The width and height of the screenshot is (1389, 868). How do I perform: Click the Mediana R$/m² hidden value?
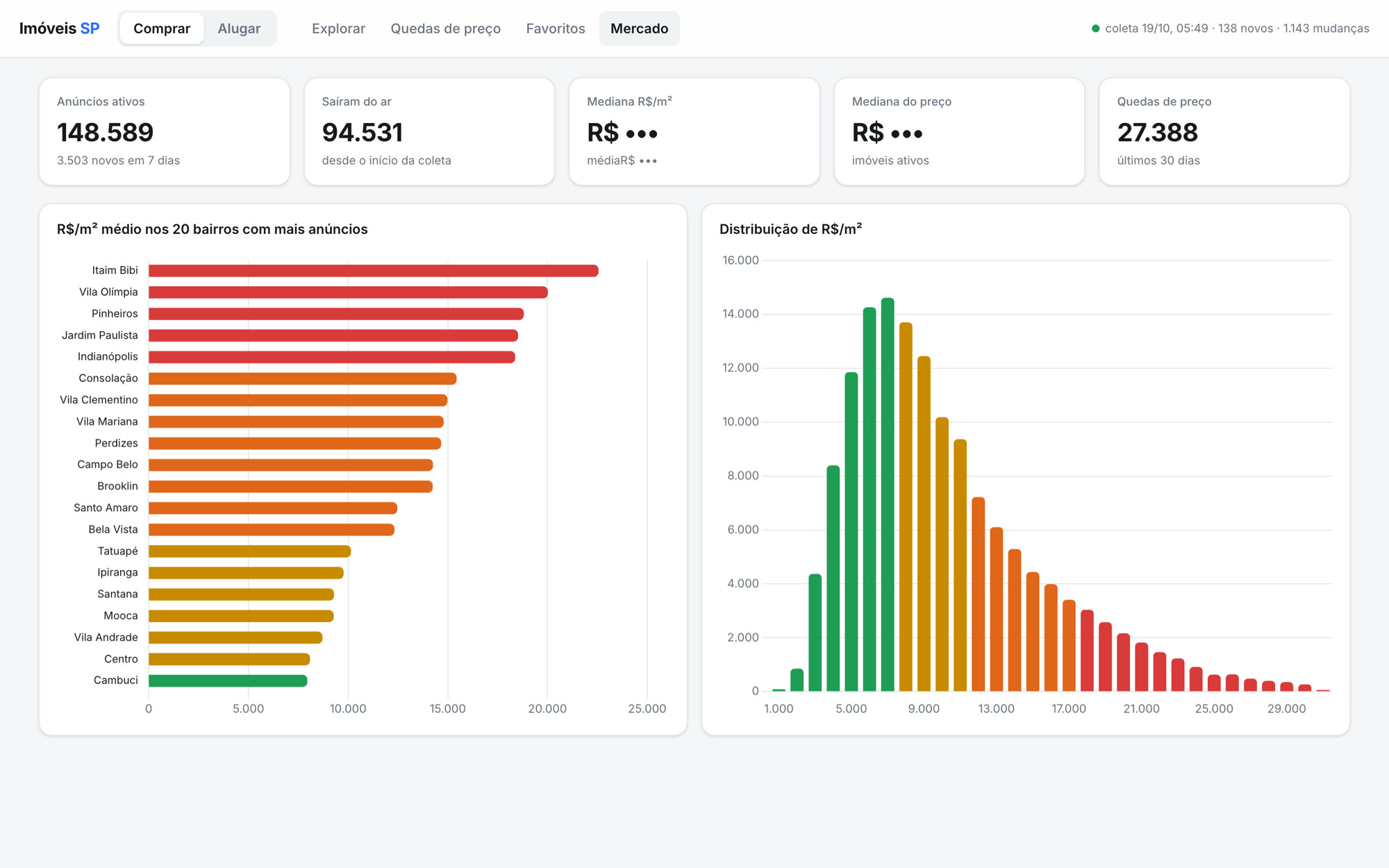click(x=622, y=132)
